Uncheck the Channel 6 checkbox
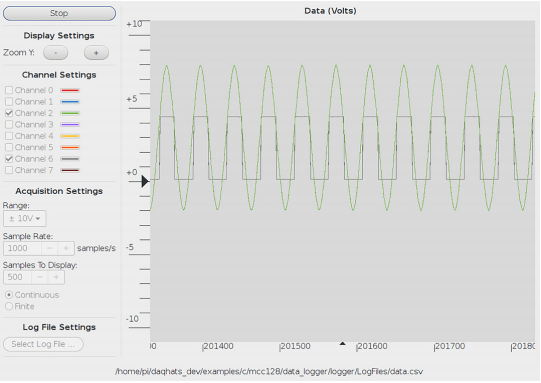The image size is (541, 383). (9, 159)
